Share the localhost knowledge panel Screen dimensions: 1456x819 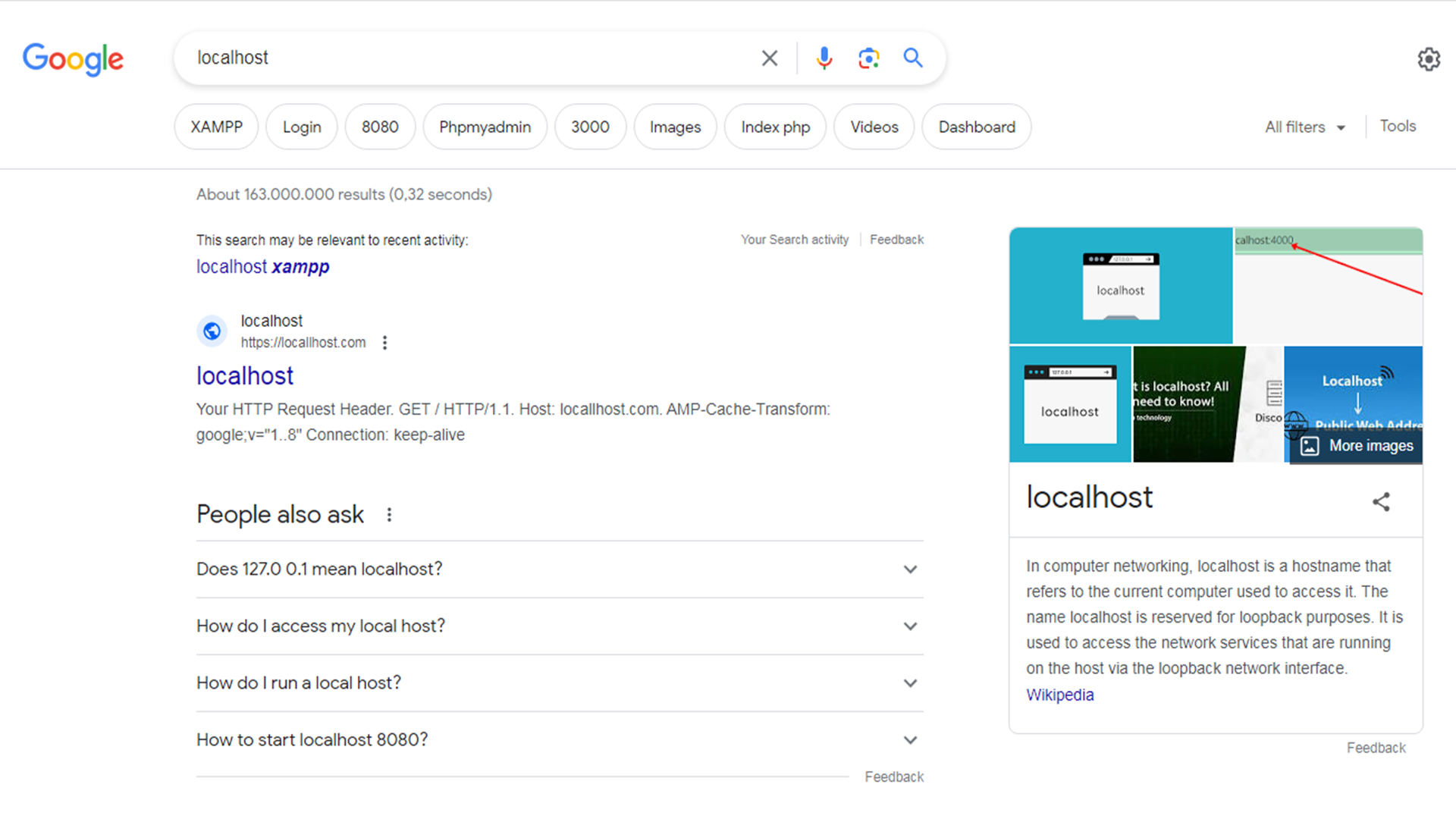1381,501
